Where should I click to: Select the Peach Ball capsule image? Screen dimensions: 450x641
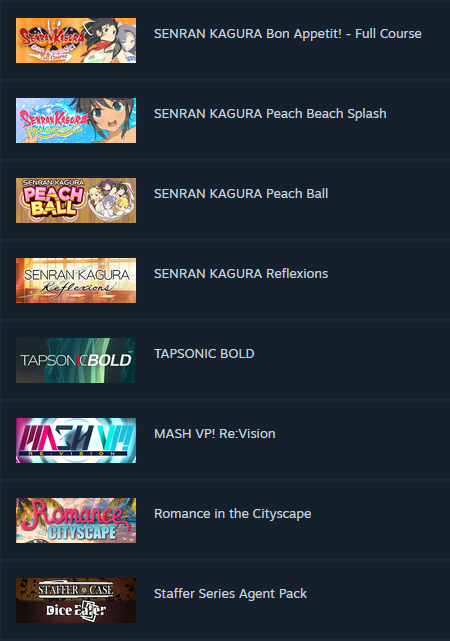pos(76,200)
